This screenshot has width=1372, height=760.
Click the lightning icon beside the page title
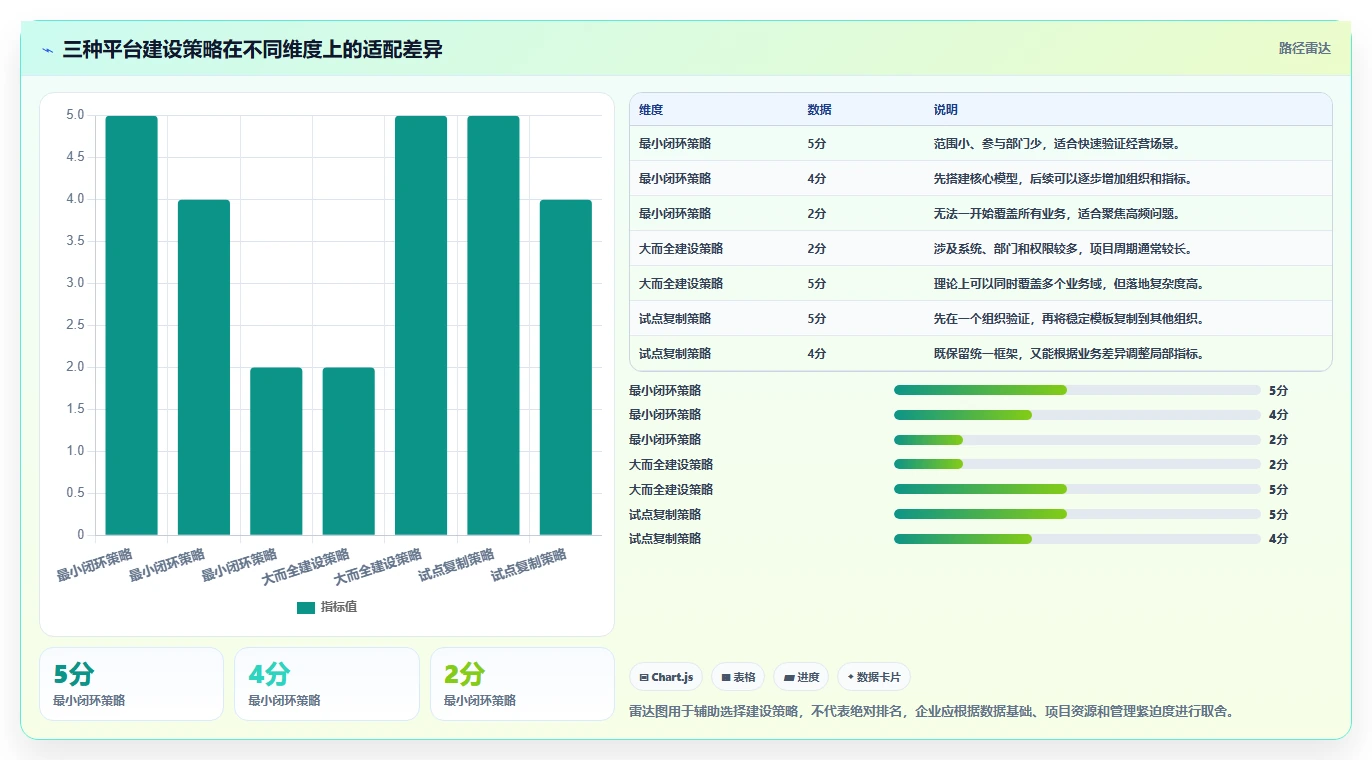pyautogui.click(x=47, y=49)
